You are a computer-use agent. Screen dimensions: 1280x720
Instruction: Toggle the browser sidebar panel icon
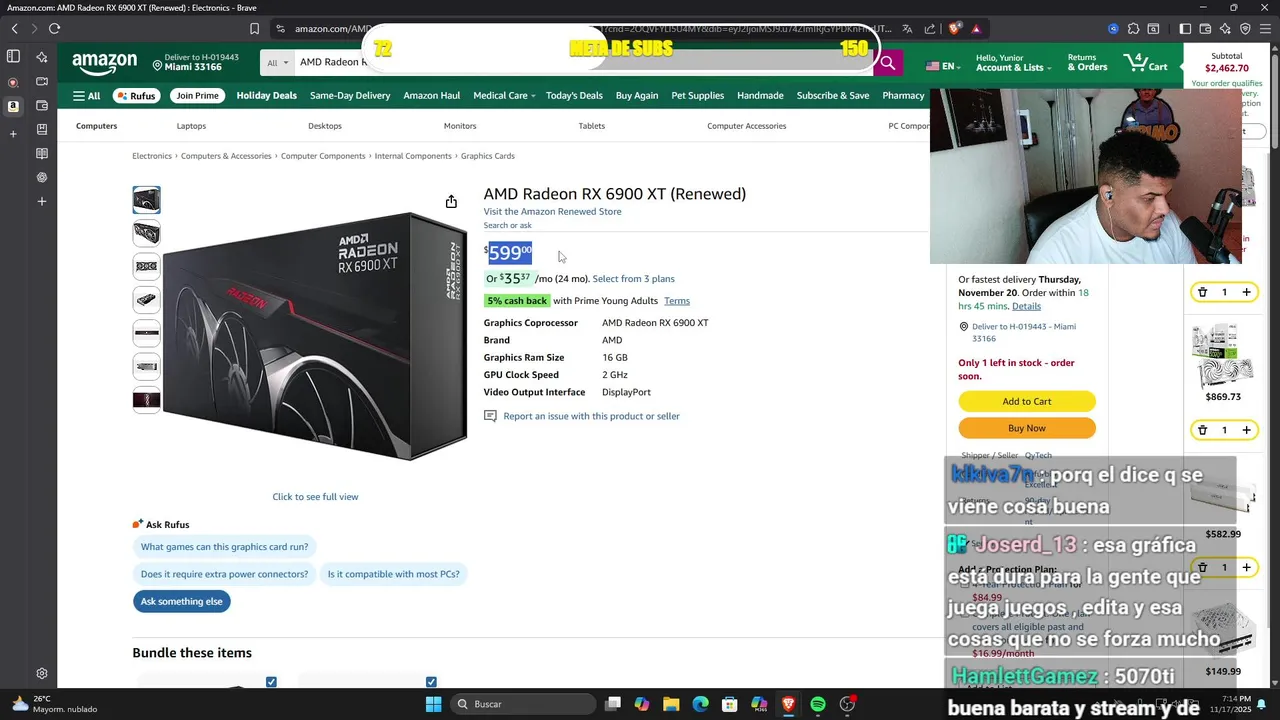tap(1185, 29)
